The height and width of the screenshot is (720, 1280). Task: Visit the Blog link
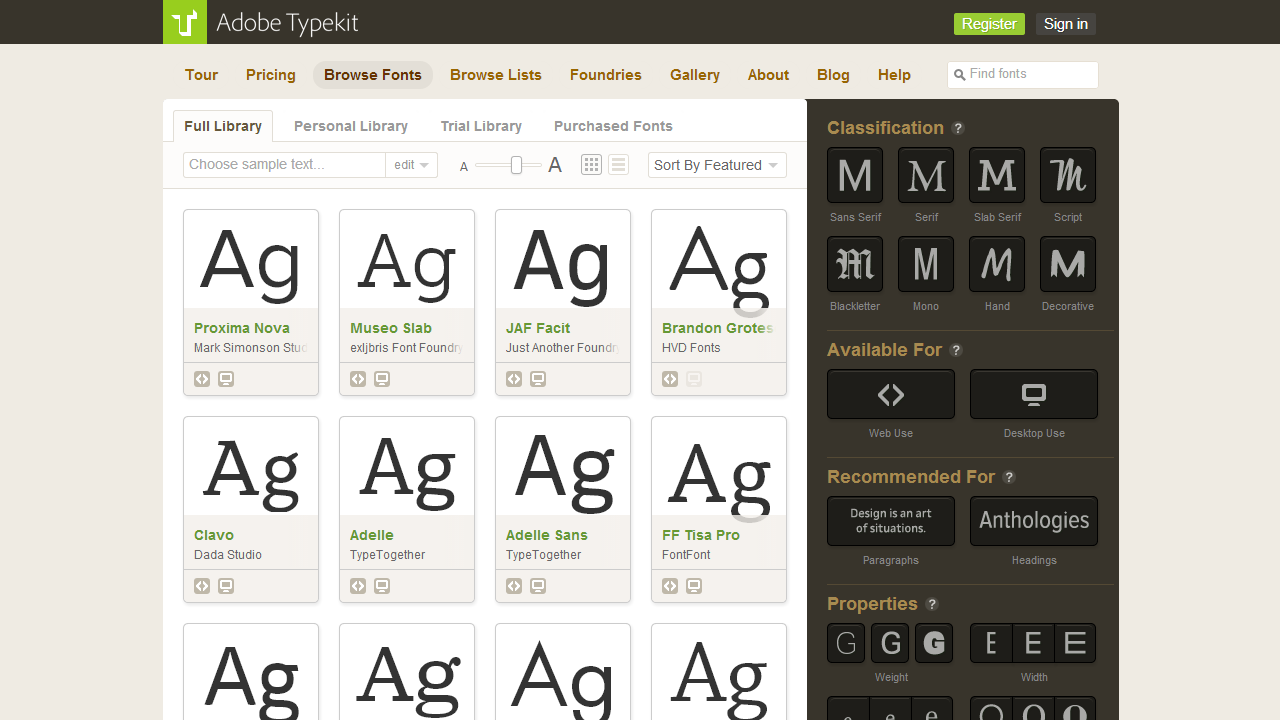coord(833,75)
